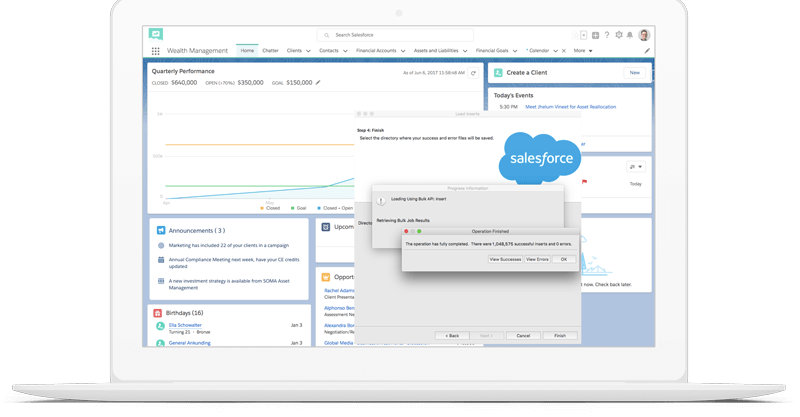Open the App Launcher grid icon
Viewport: 800px width, 417px height.
pos(155,50)
